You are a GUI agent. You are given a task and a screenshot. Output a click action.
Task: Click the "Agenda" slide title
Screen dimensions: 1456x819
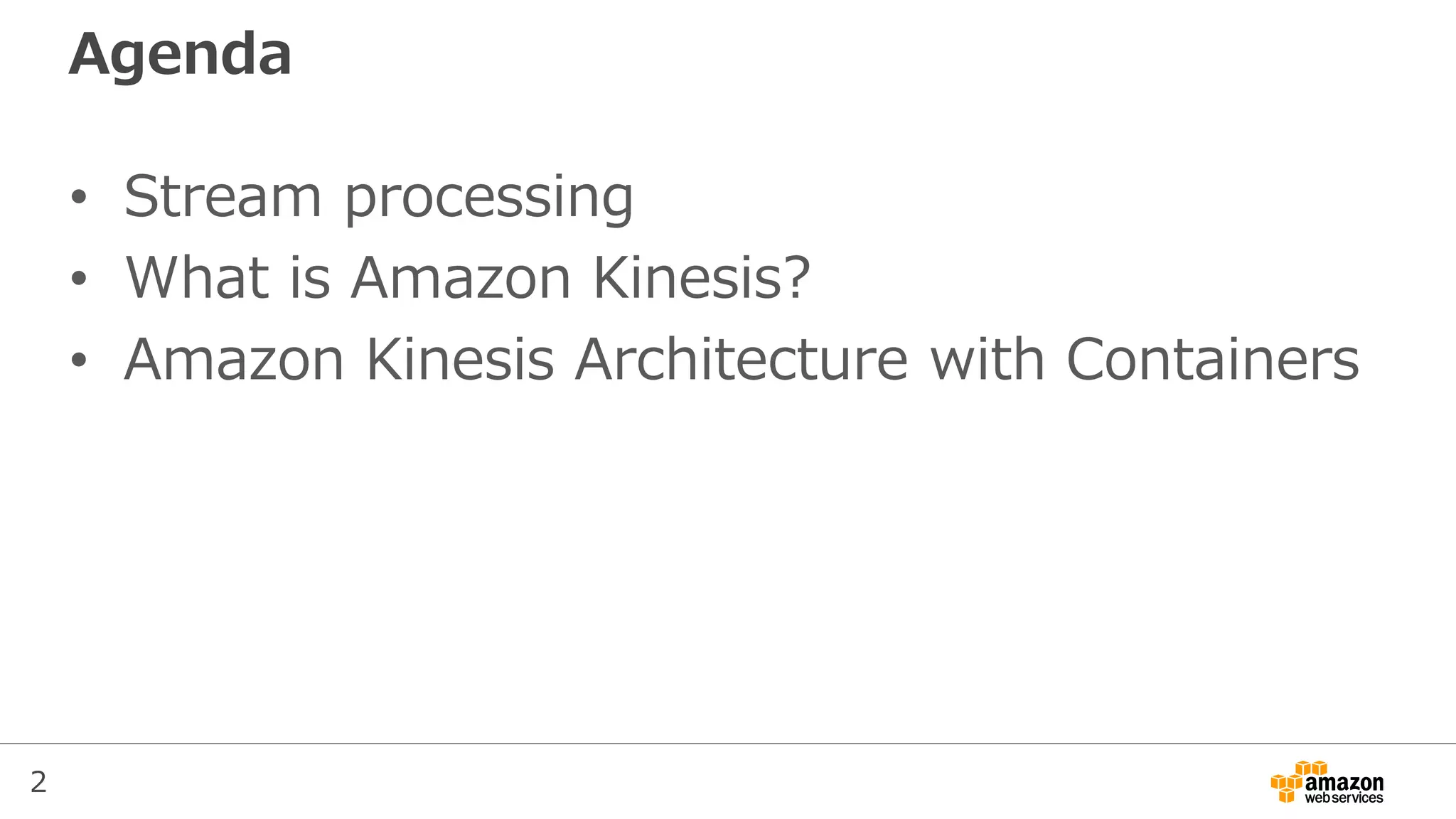point(181,55)
